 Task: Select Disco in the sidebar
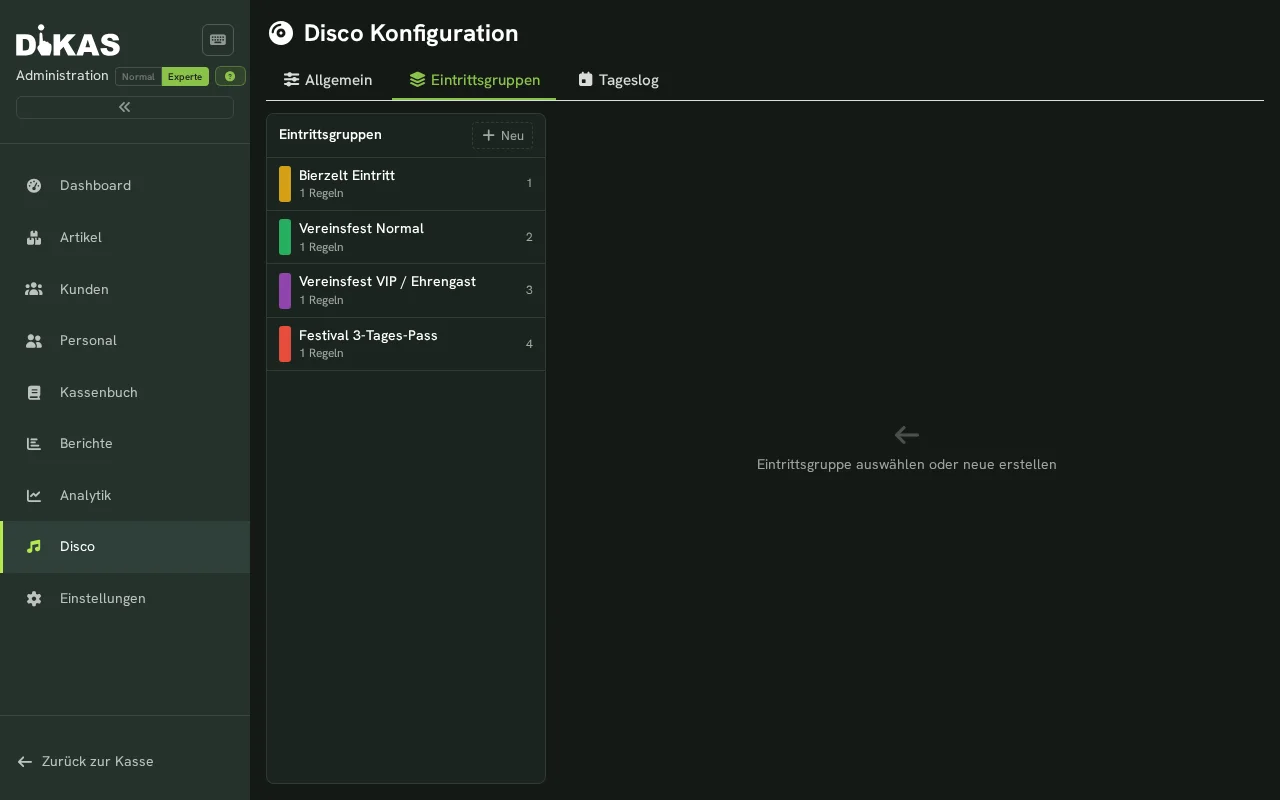click(x=125, y=546)
